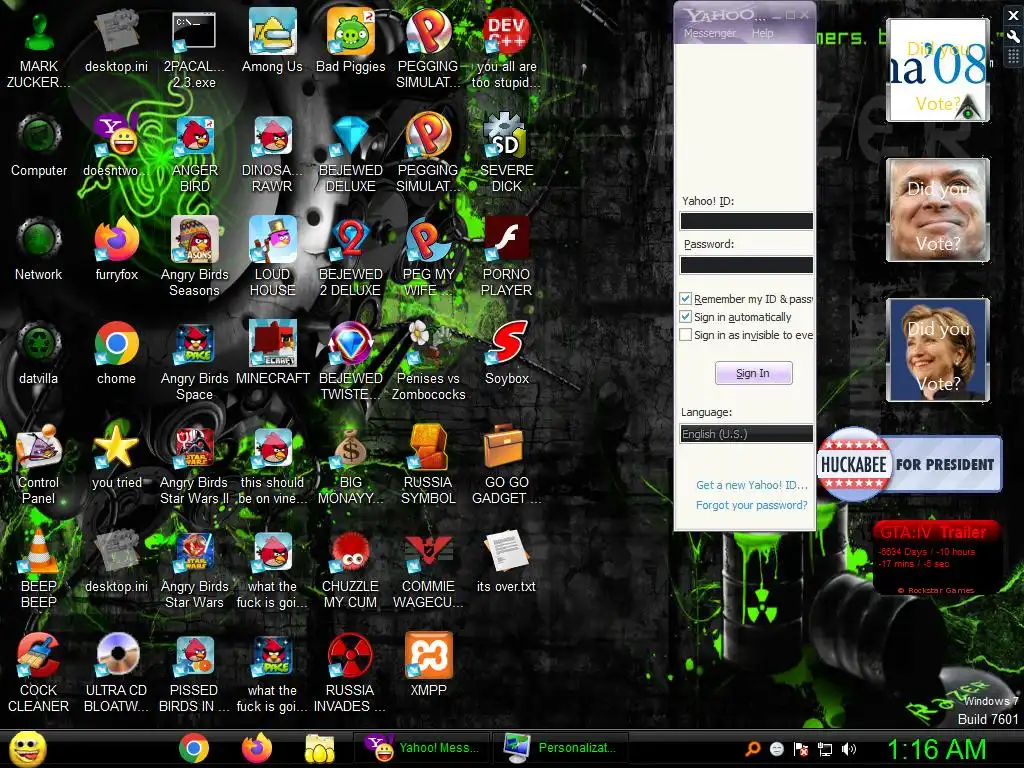The height and width of the screenshot is (768, 1024).
Task: Select the 'you tried' star icon
Action: coord(116,457)
